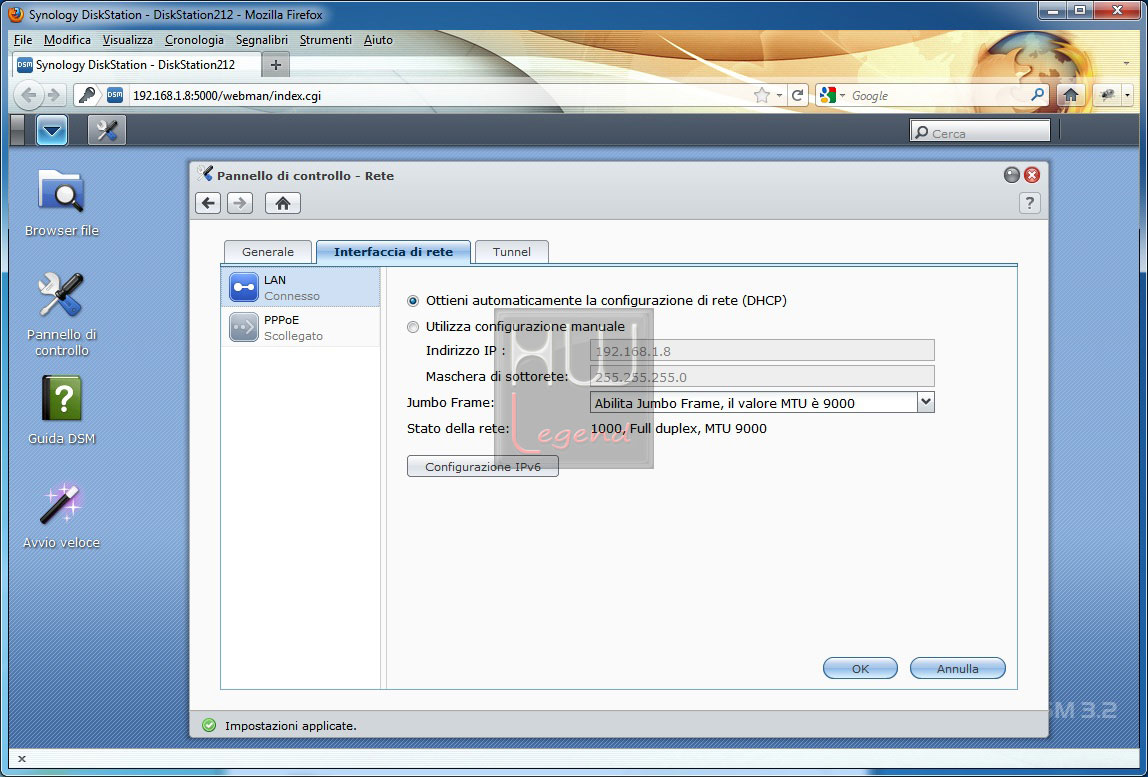This screenshot has height=777, width=1148.
Task: Minimize the Pannello di controllo panel
Action: point(1012,175)
